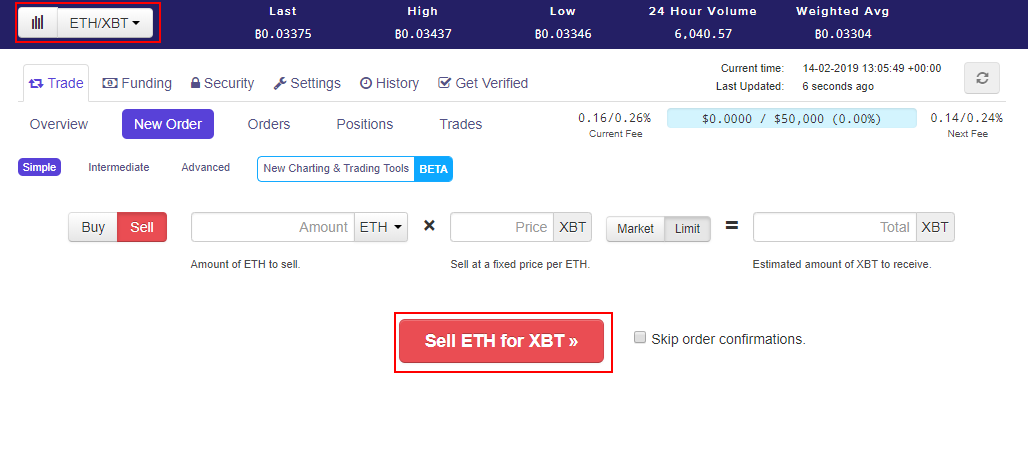Select Limit order type

coord(687,228)
